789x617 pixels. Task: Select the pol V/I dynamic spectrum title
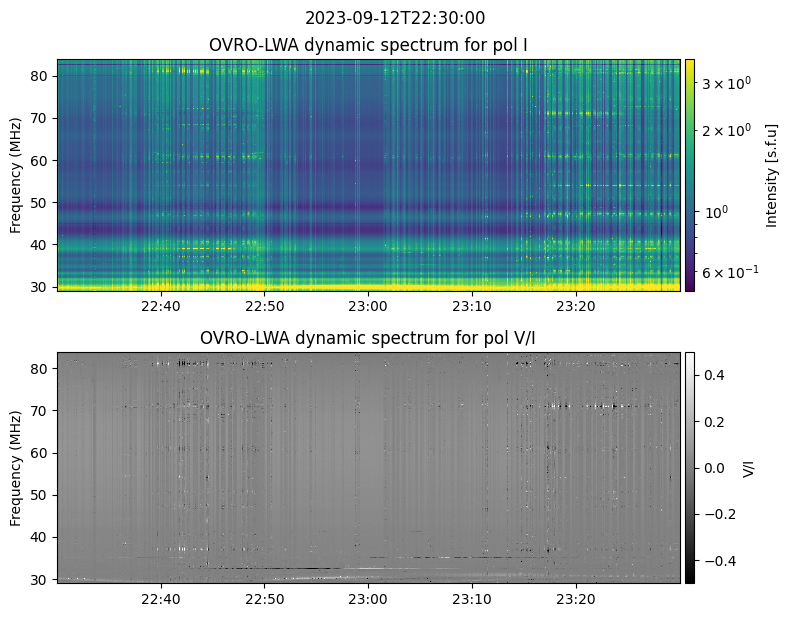tap(369, 338)
